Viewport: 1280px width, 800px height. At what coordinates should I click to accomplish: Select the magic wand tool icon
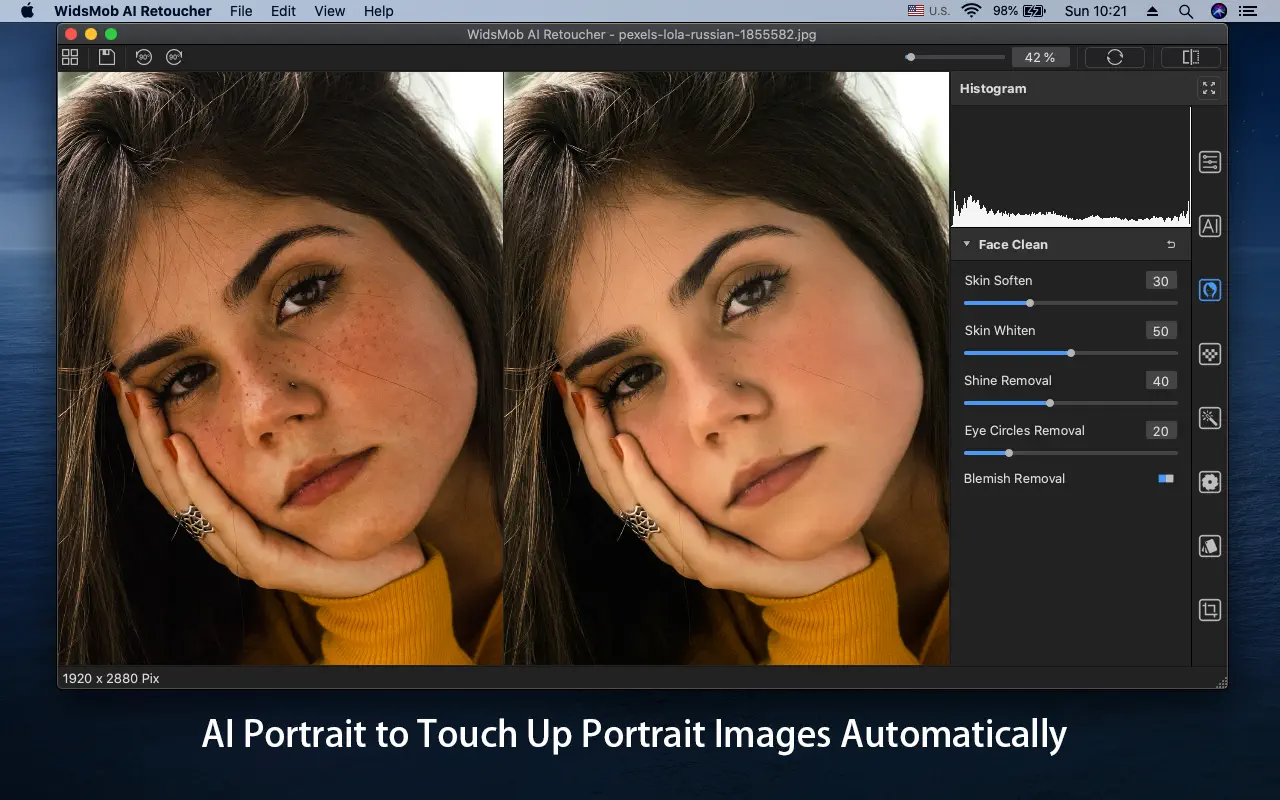tap(1210, 418)
